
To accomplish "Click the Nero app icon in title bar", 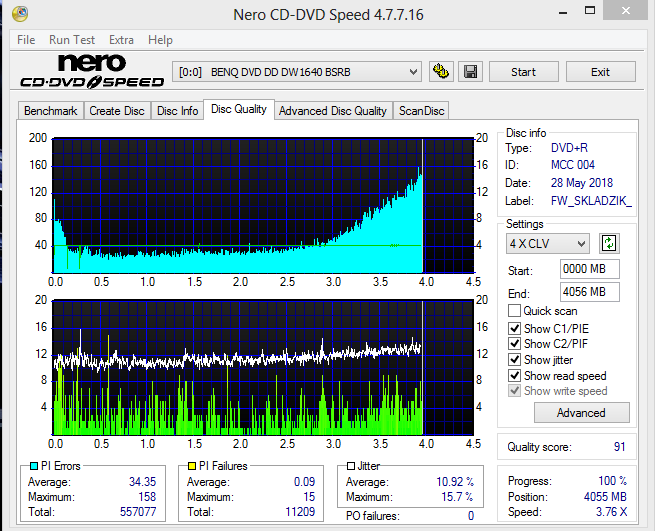I will tap(20, 13).
